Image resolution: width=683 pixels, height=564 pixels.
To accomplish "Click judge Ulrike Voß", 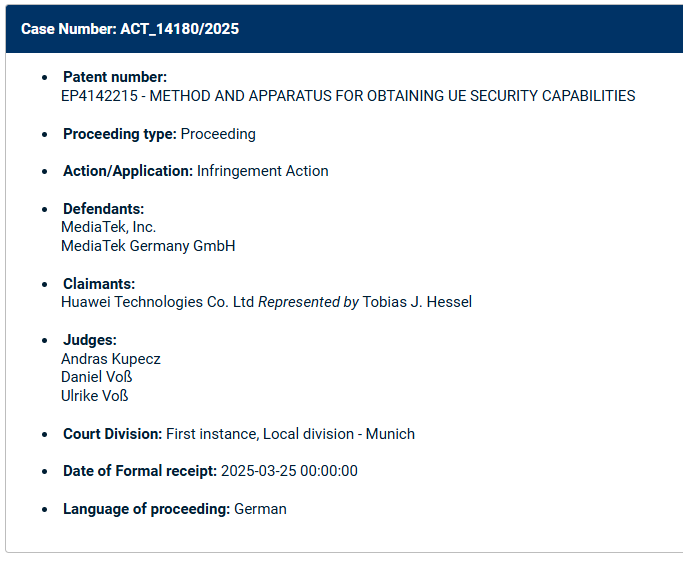I will (x=95, y=396).
